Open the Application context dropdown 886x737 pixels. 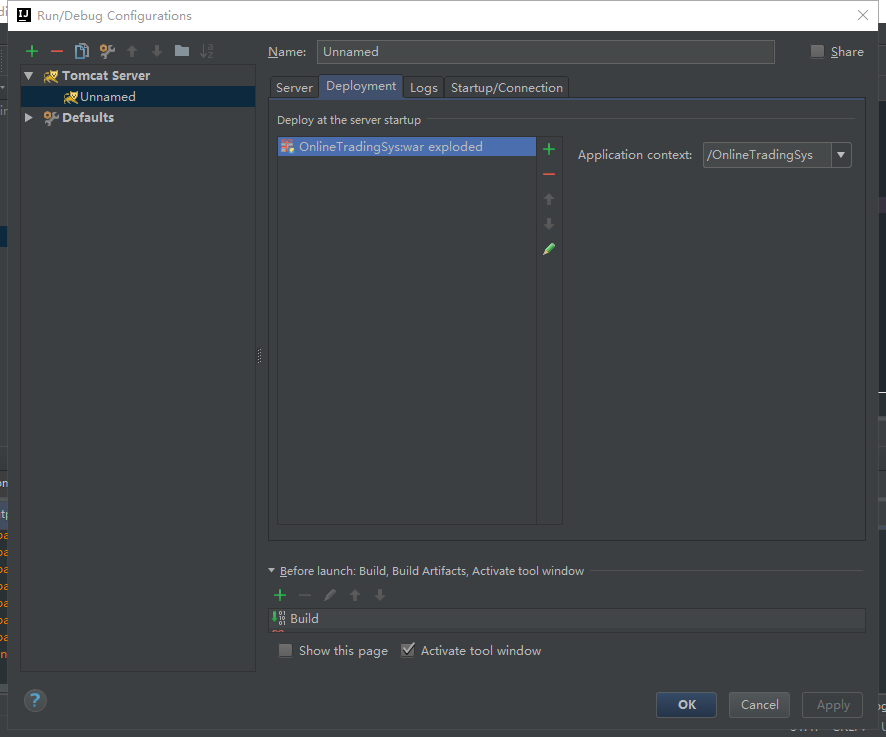(x=841, y=155)
